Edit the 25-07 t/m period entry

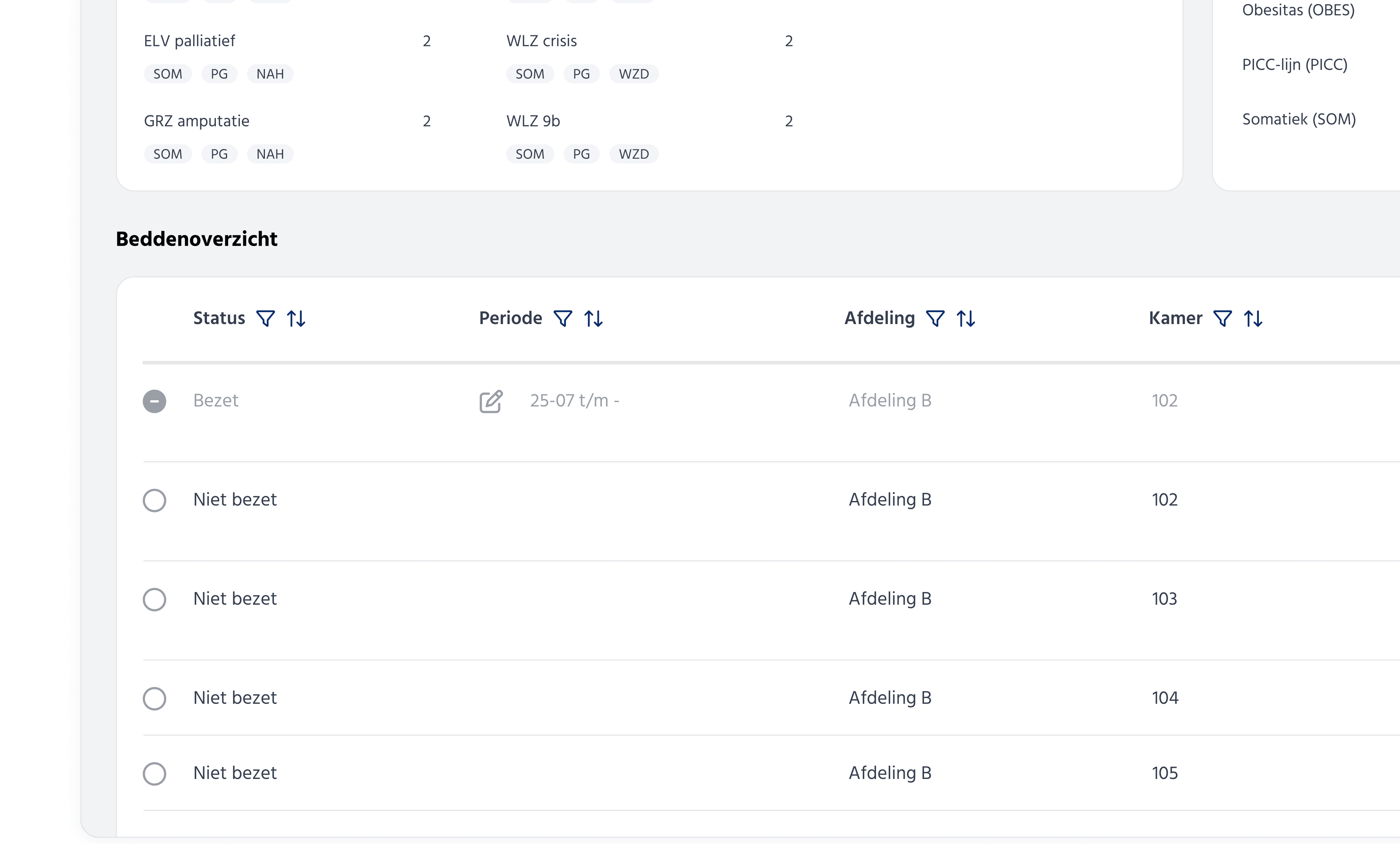coord(491,401)
